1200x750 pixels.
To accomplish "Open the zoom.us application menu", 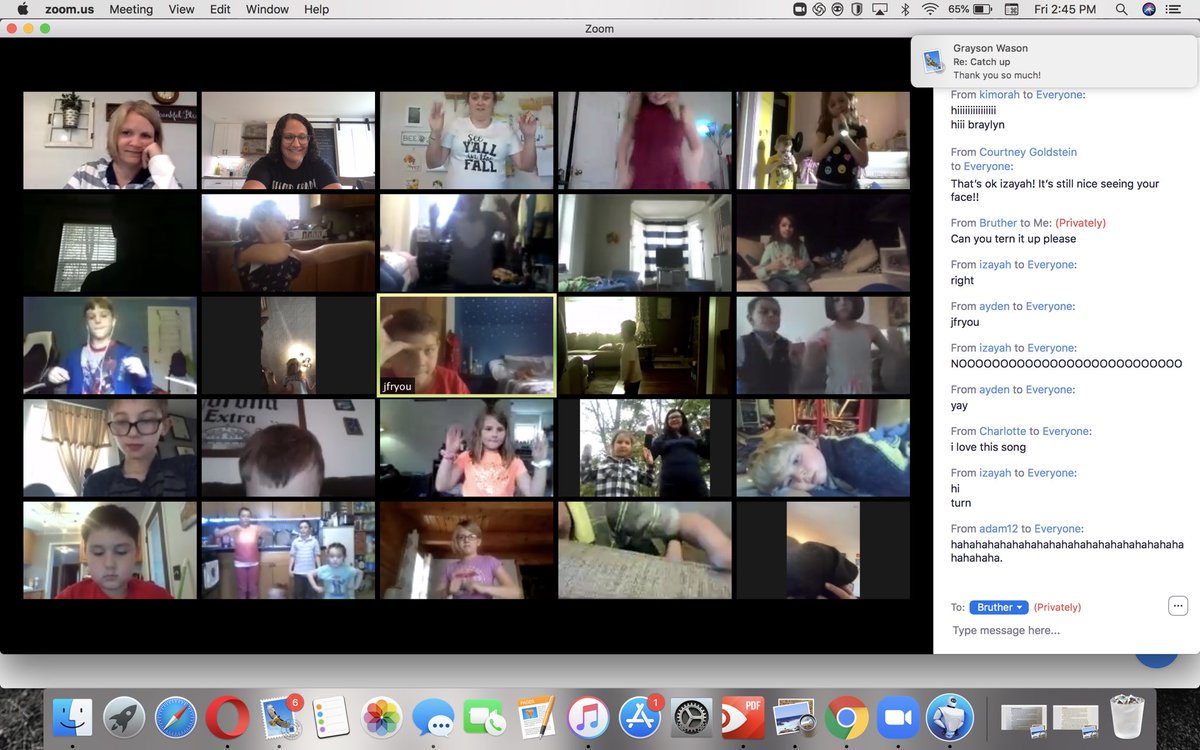I will (x=69, y=9).
